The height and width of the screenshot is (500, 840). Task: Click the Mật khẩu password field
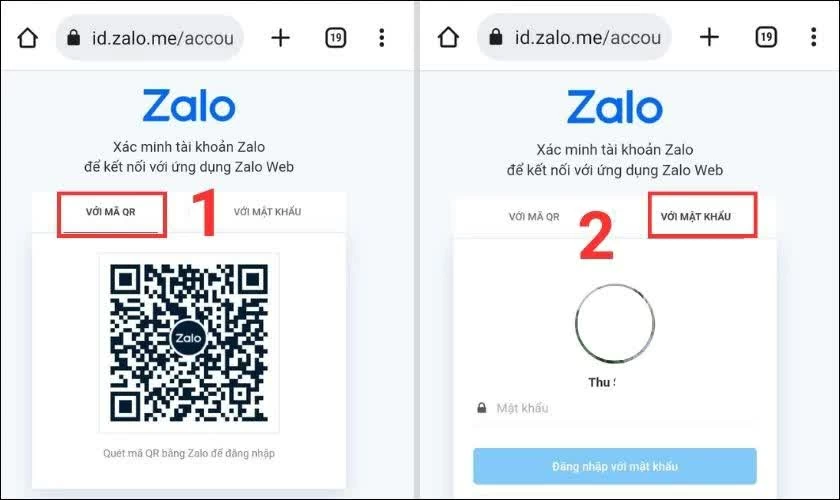click(x=614, y=408)
